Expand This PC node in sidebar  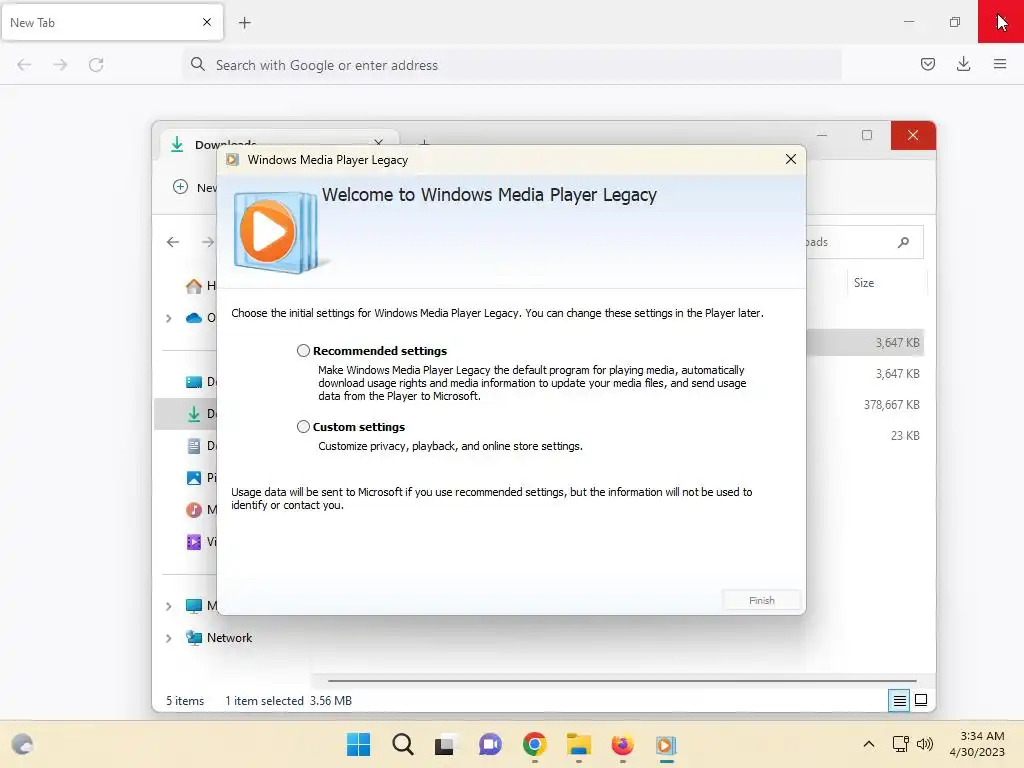point(168,606)
